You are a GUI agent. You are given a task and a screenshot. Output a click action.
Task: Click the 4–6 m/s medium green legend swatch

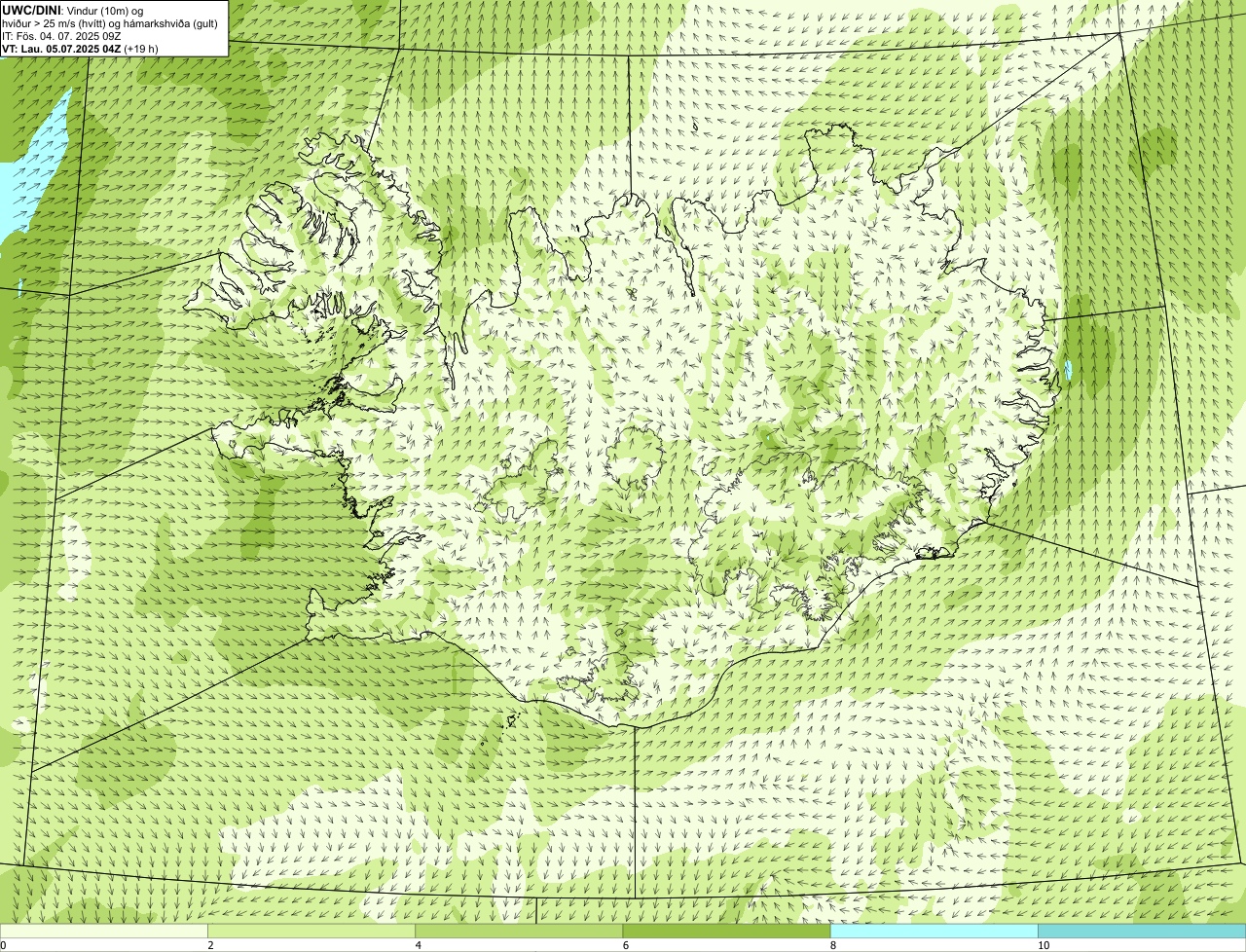coord(519,932)
